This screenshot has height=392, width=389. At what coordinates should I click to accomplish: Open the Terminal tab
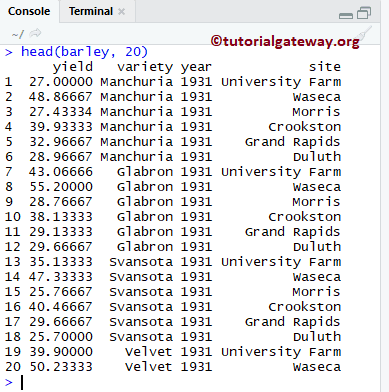point(91,11)
